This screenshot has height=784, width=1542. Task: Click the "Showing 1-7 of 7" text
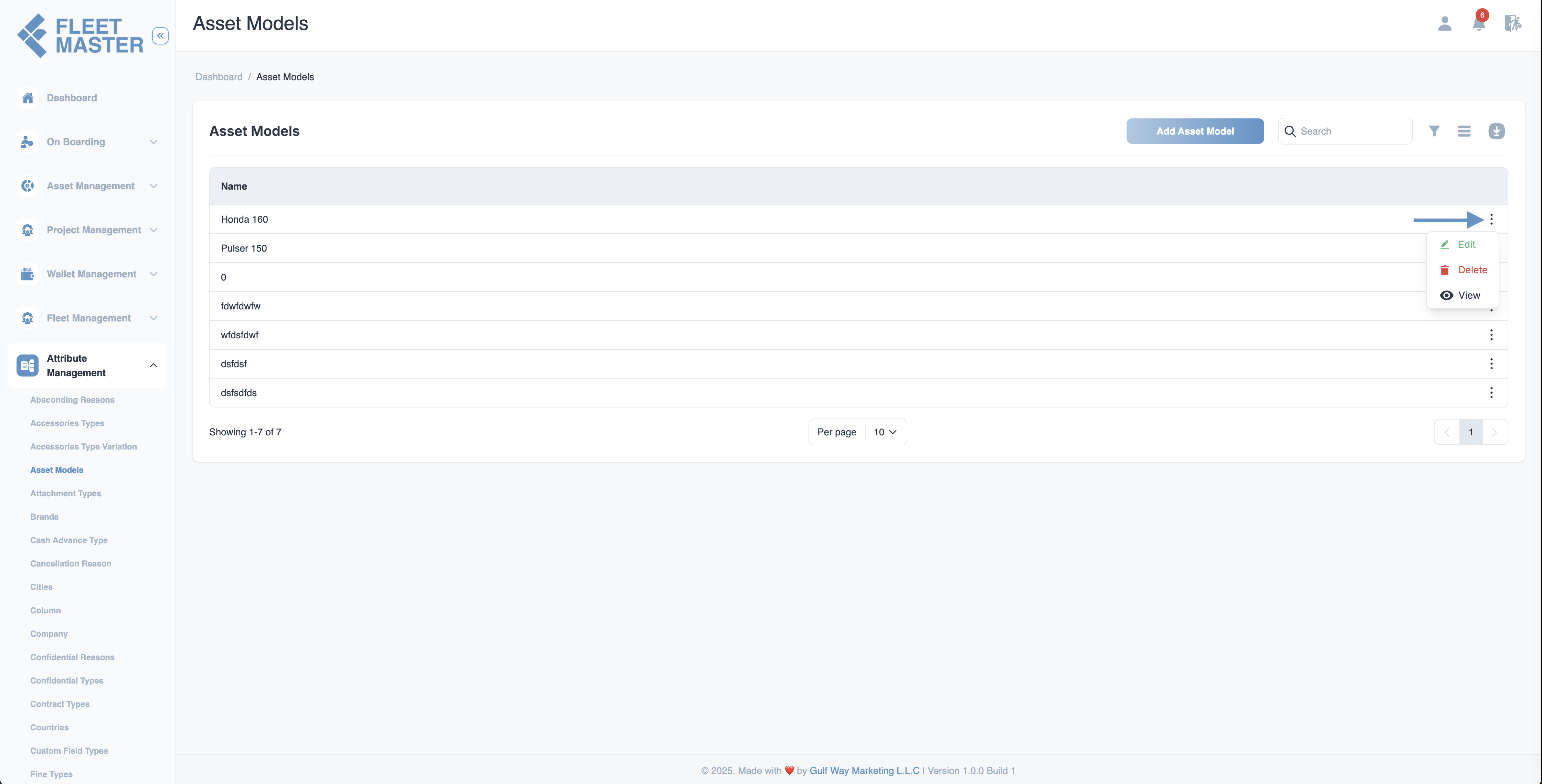[245, 432]
